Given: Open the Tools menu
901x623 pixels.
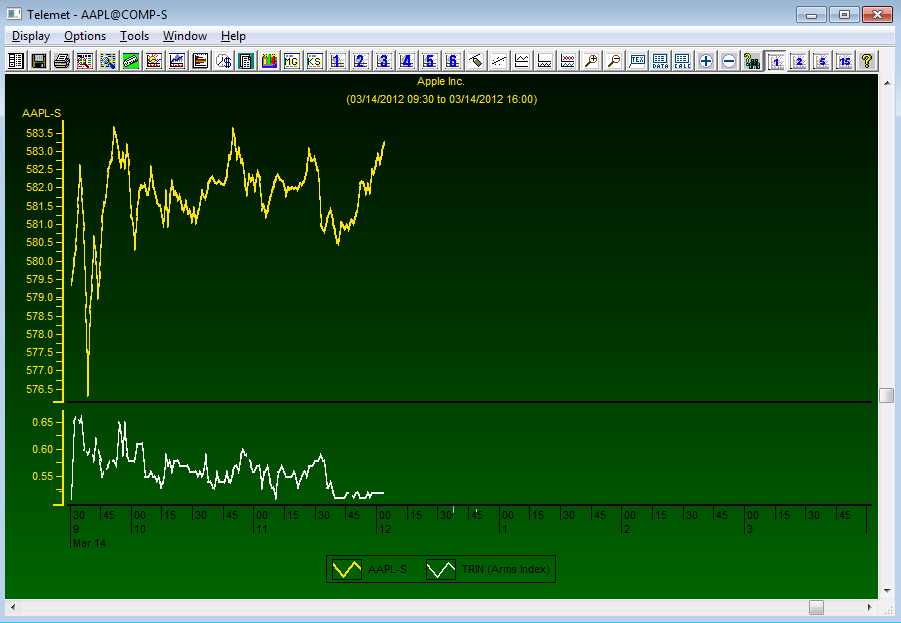Looking at the screenshot, I should coord(134,36).
